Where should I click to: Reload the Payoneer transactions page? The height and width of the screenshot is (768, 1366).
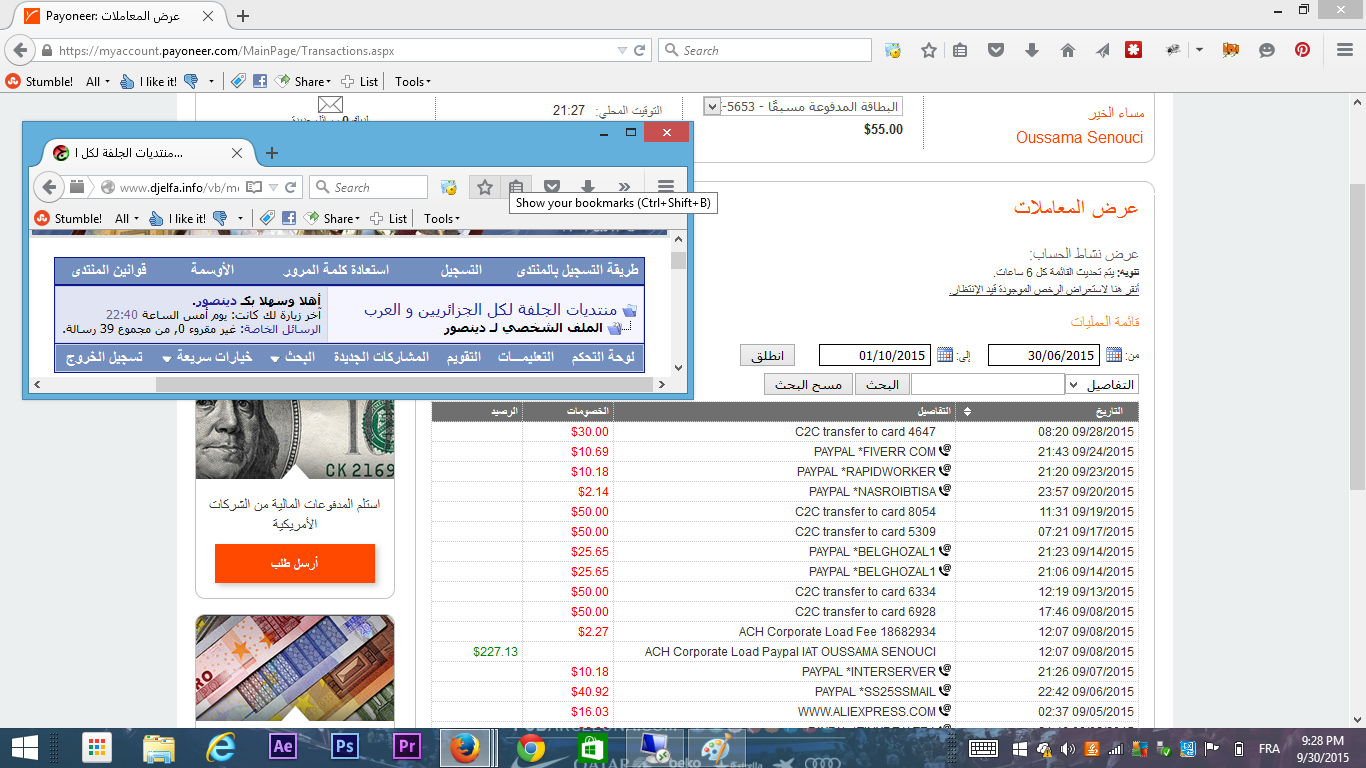pos(640,50)
